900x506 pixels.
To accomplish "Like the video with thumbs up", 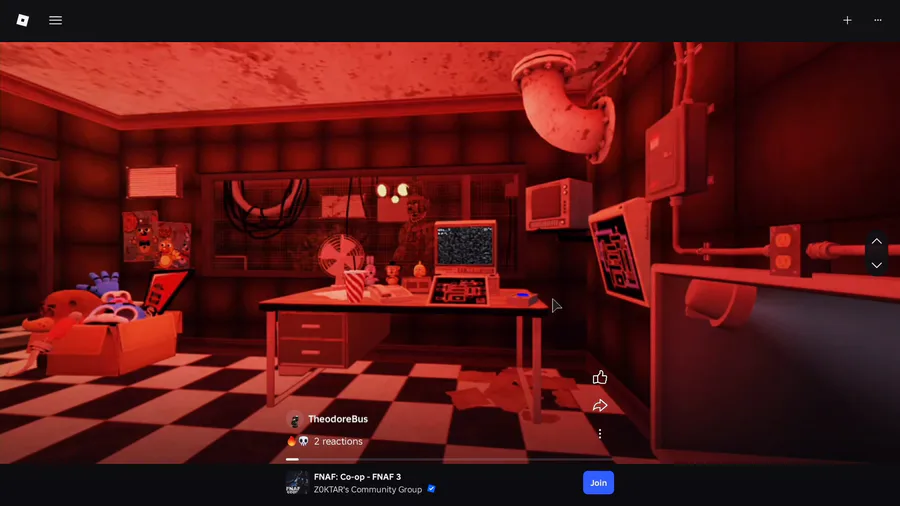I will pyautogui.click(x=600, y=377).
